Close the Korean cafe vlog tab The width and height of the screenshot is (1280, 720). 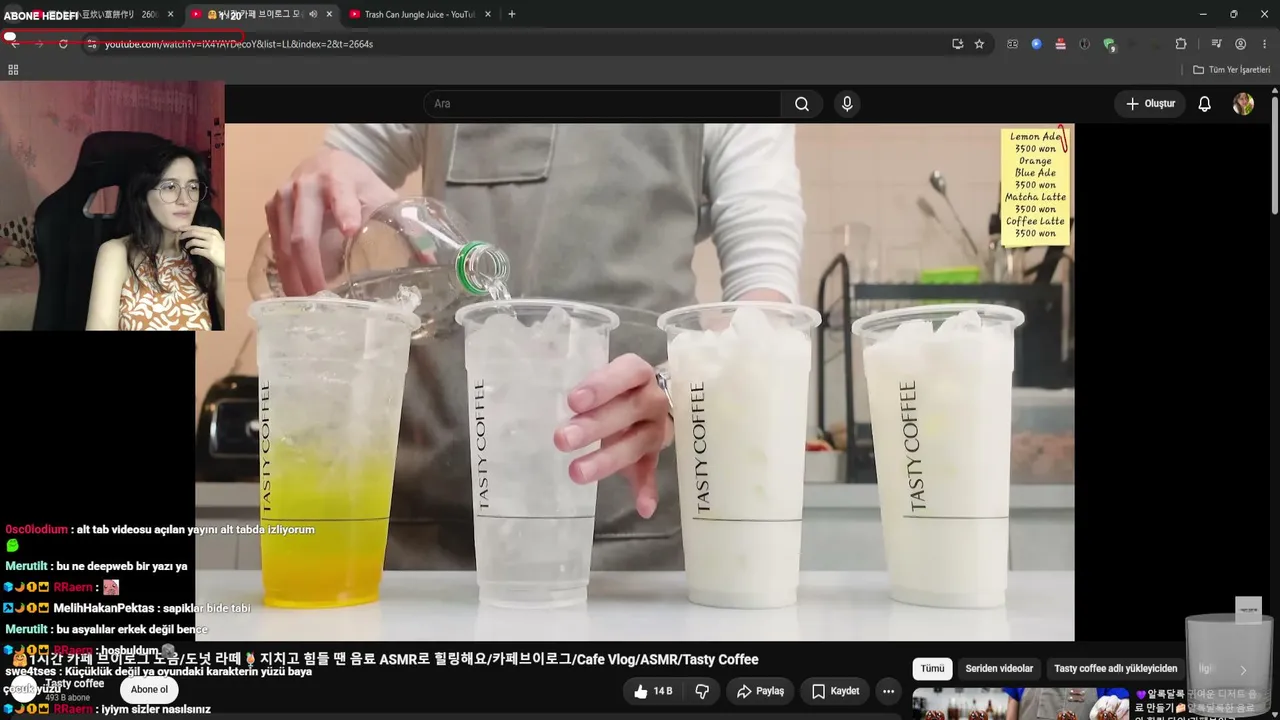329,14
